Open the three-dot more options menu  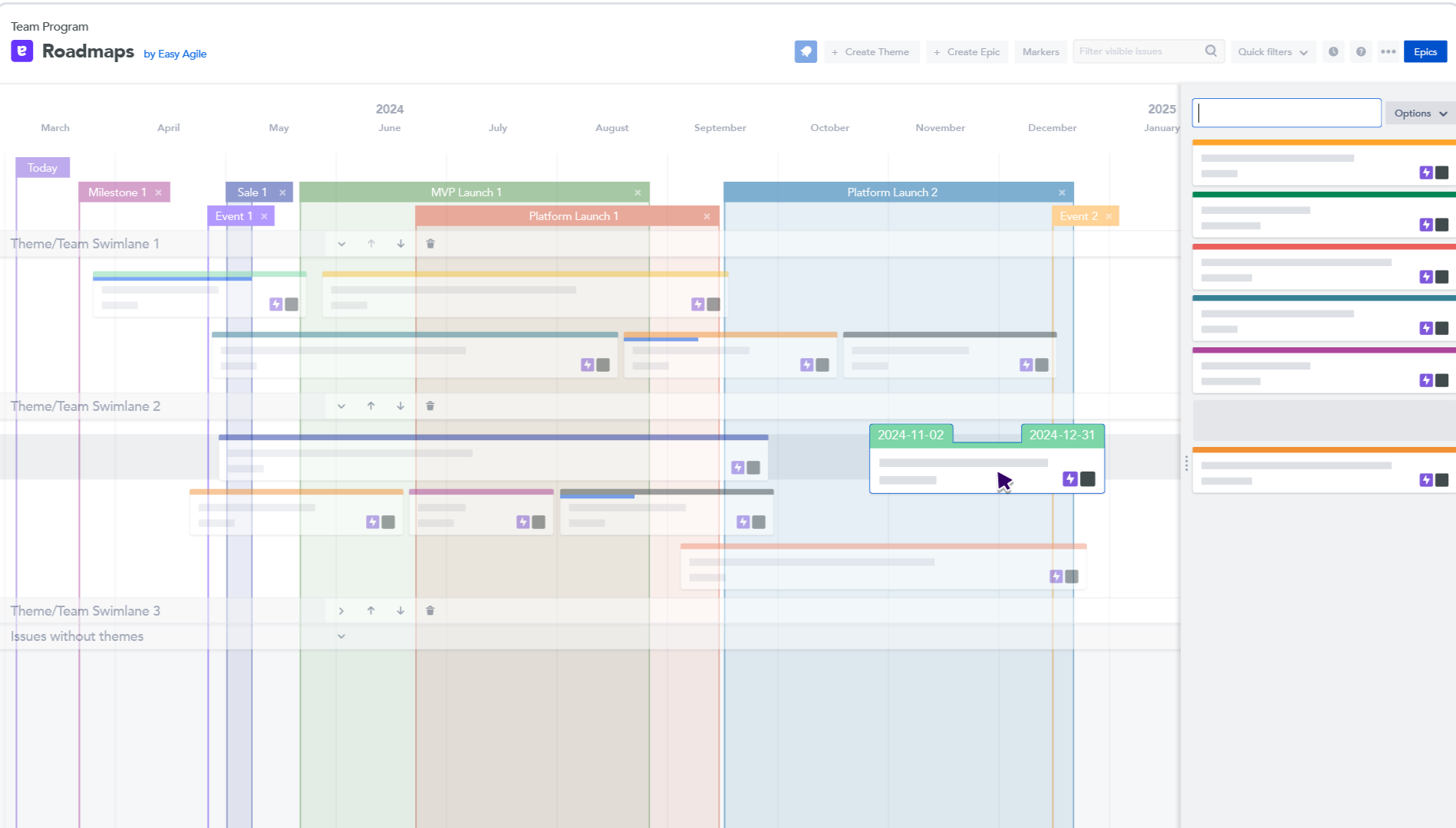[x=1388, y=51]
